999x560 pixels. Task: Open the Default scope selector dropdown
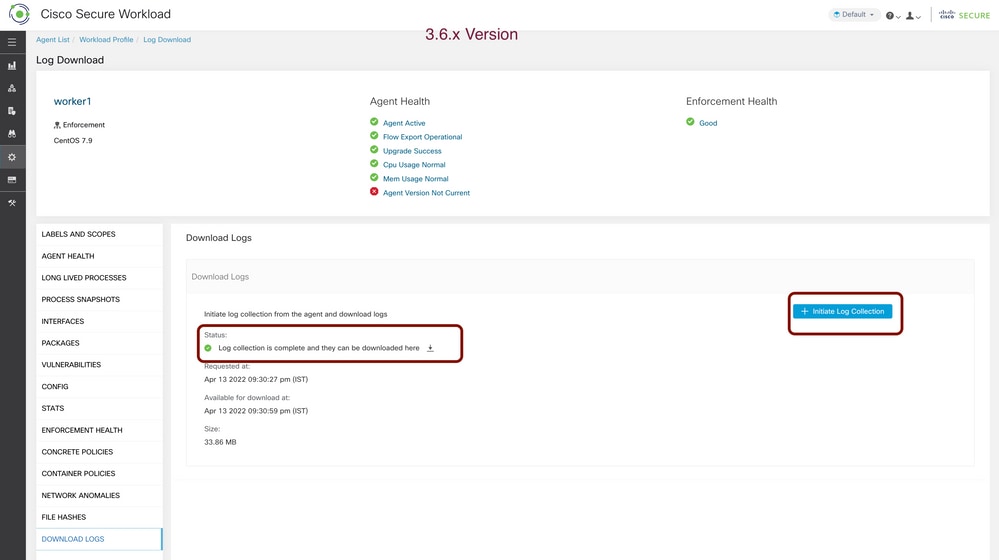[854, 15]
